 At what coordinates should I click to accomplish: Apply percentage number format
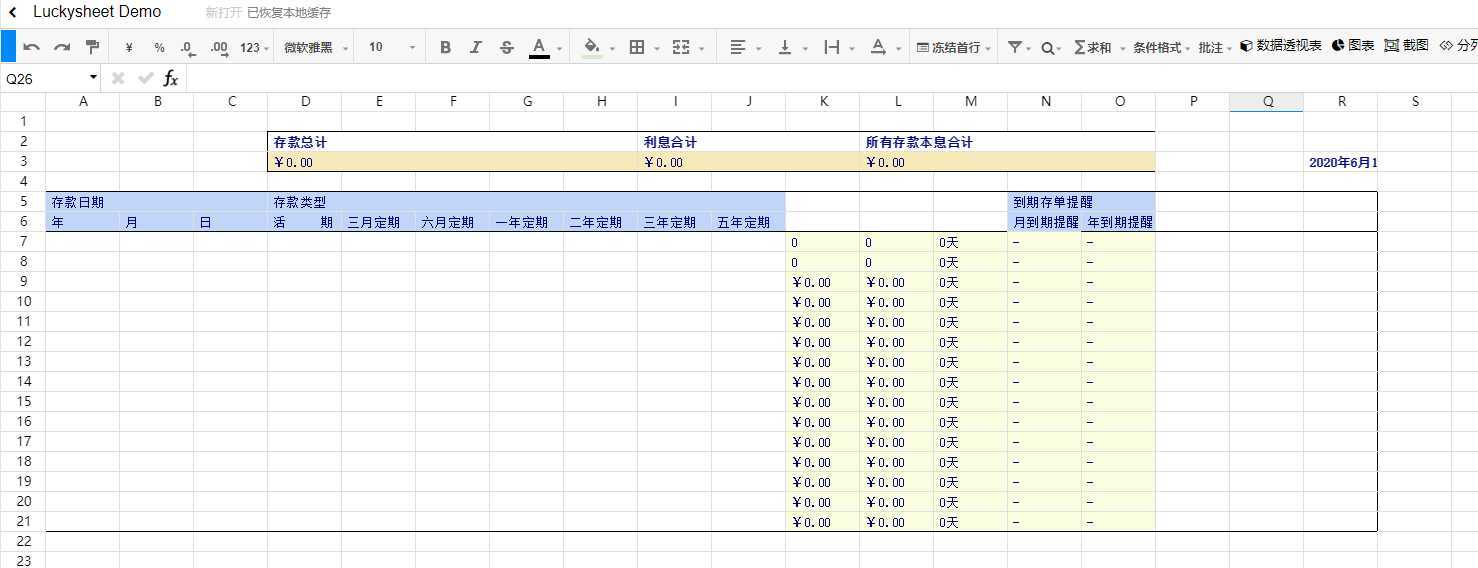pos(159,47)
